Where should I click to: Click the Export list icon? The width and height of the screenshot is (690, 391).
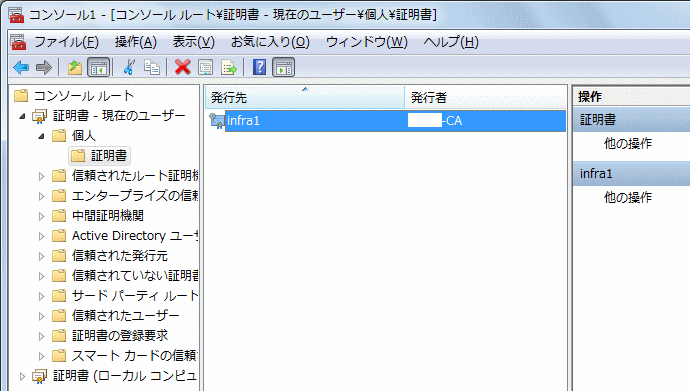pyautogui.click(x=229, y=68)
